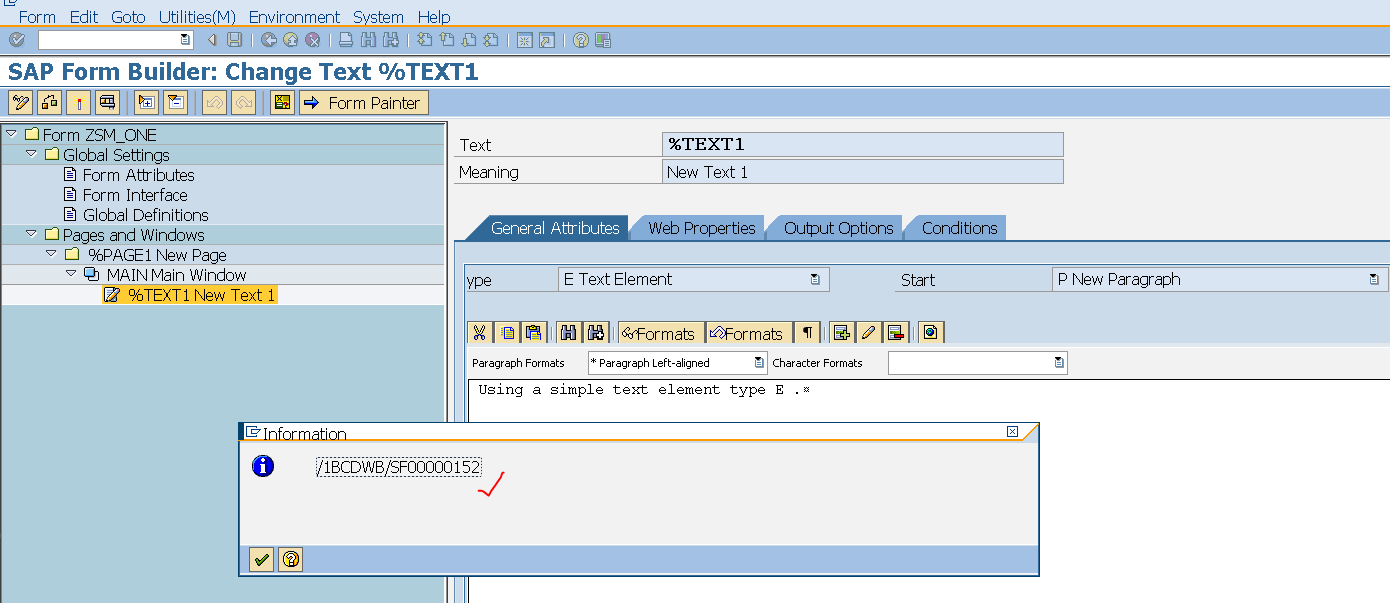The image size is (1390, 603).
Task: Toggle paragraph marks with the Pilcrow icon
Action: [x=808, y=332]
